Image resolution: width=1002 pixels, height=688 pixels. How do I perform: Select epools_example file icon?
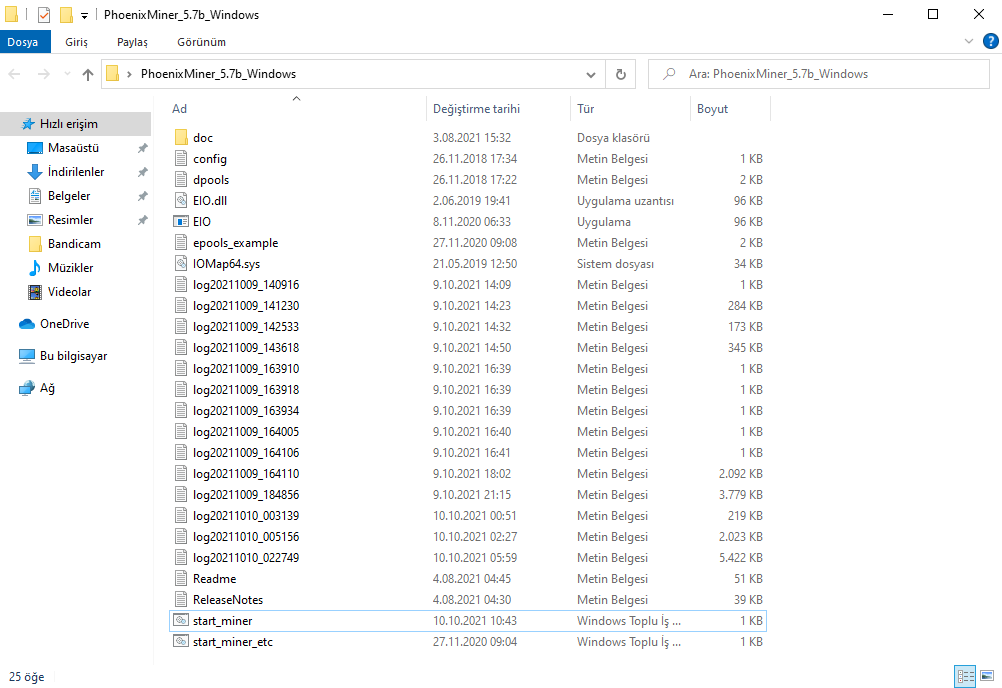click(x=181, y=243)
